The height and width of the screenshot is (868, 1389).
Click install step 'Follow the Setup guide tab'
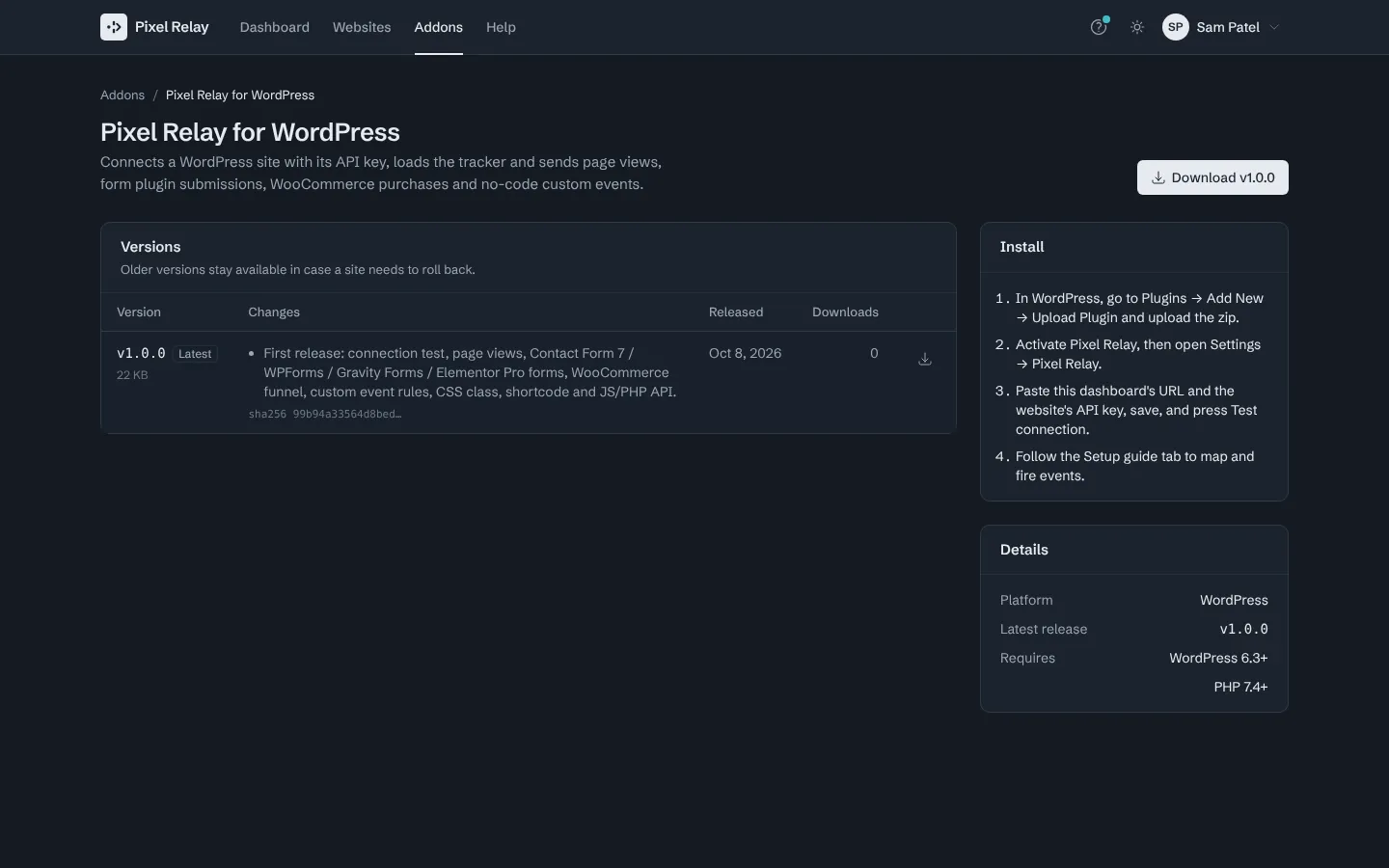[x=1135, y=466]
